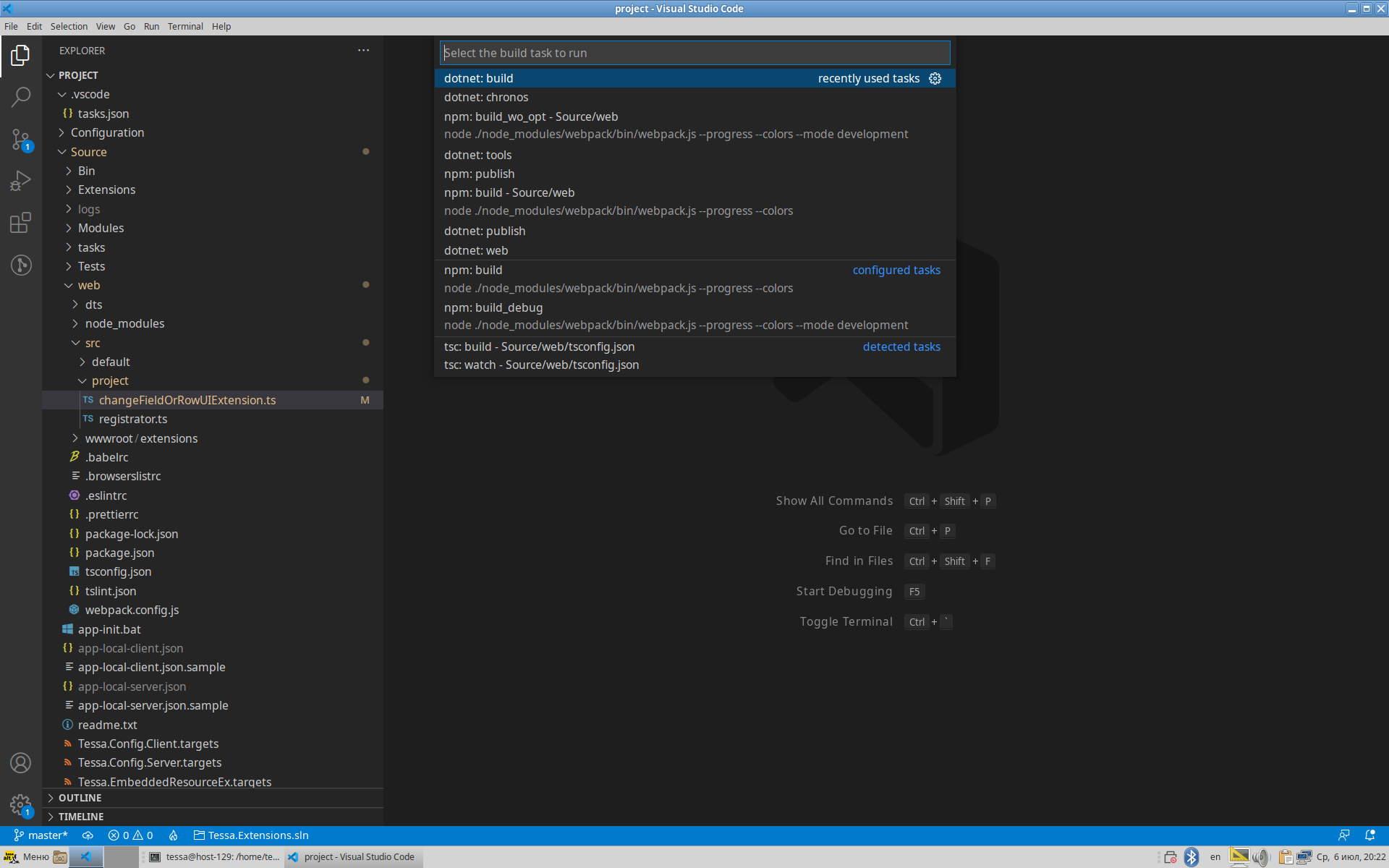
Task: Open the Run menu
Action: pos(151,27)
